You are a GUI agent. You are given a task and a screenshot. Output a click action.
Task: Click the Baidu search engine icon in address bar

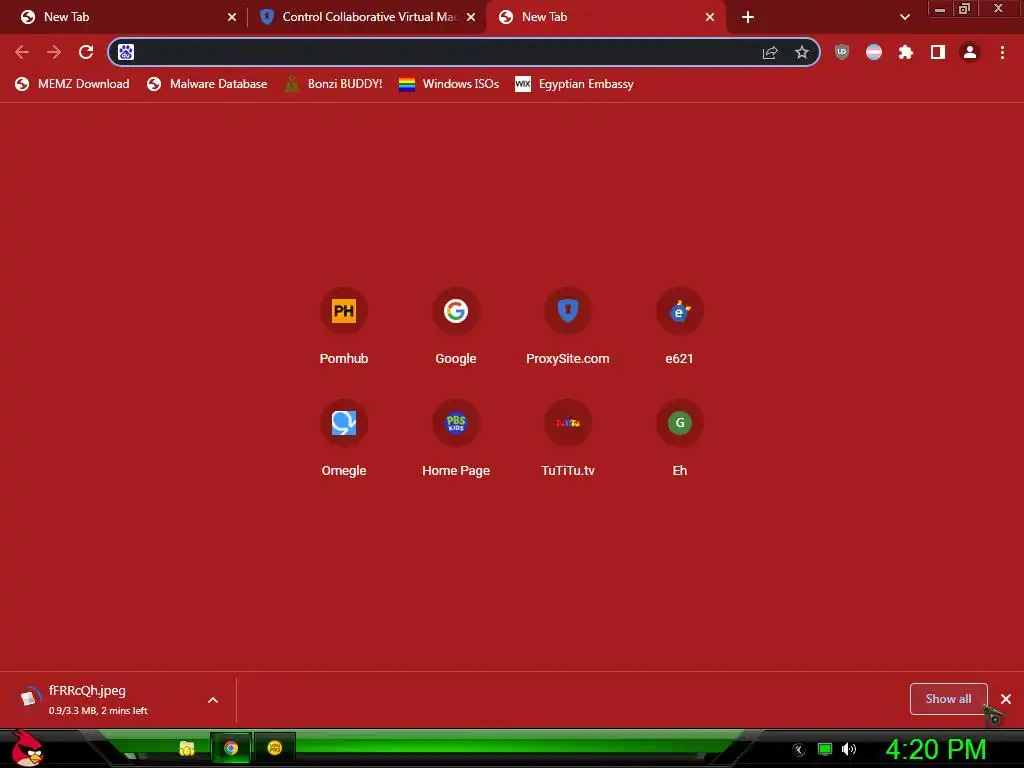[126, 52]
